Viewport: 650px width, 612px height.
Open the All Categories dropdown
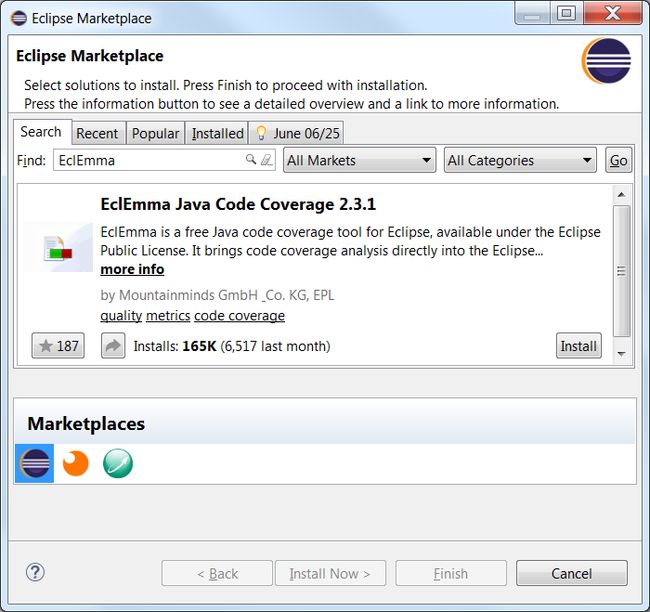pyautogui.click(x=520, y=160)
